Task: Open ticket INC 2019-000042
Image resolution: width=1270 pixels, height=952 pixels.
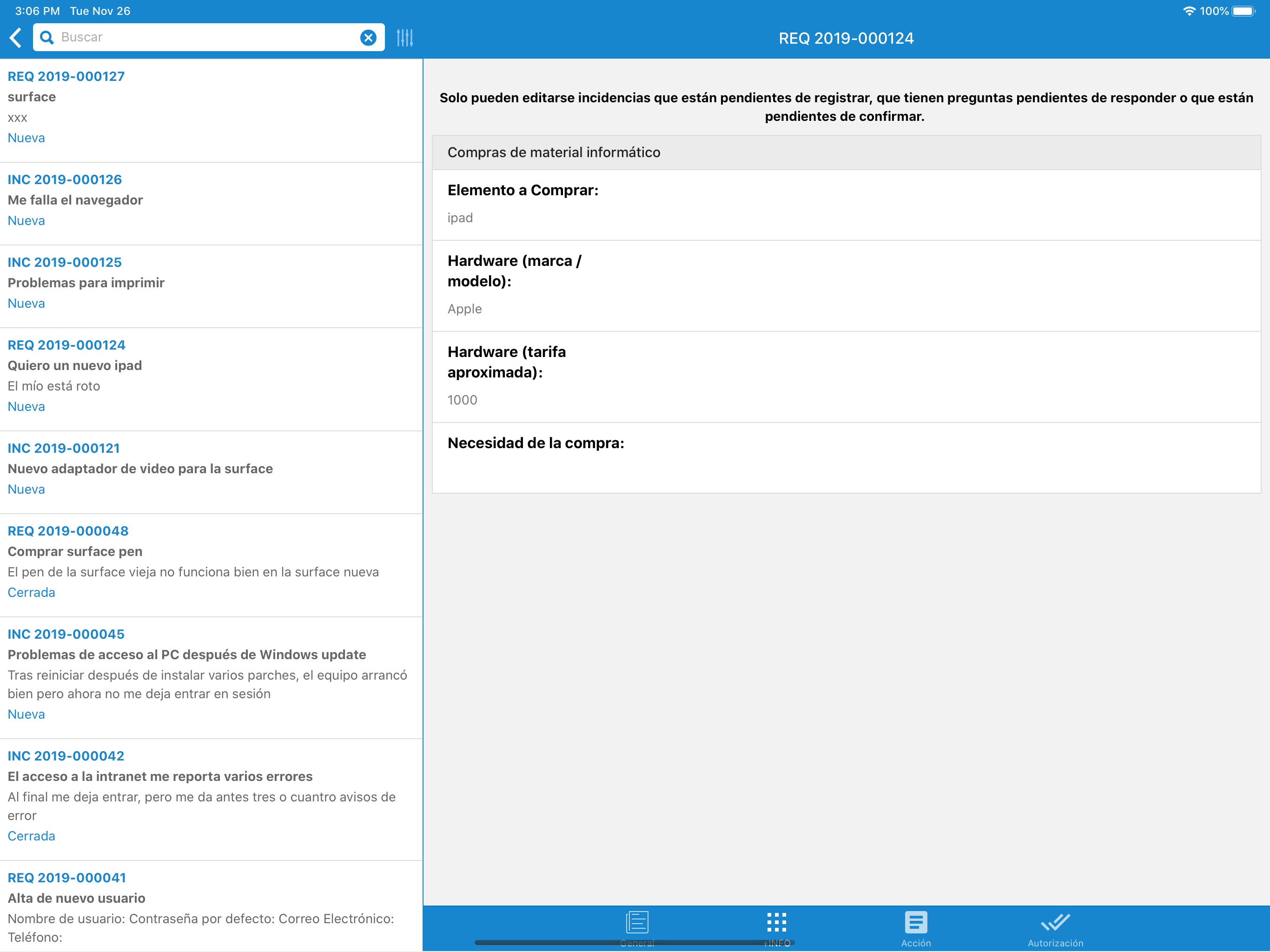Action: pyautogui.click(x=212, y=800)
